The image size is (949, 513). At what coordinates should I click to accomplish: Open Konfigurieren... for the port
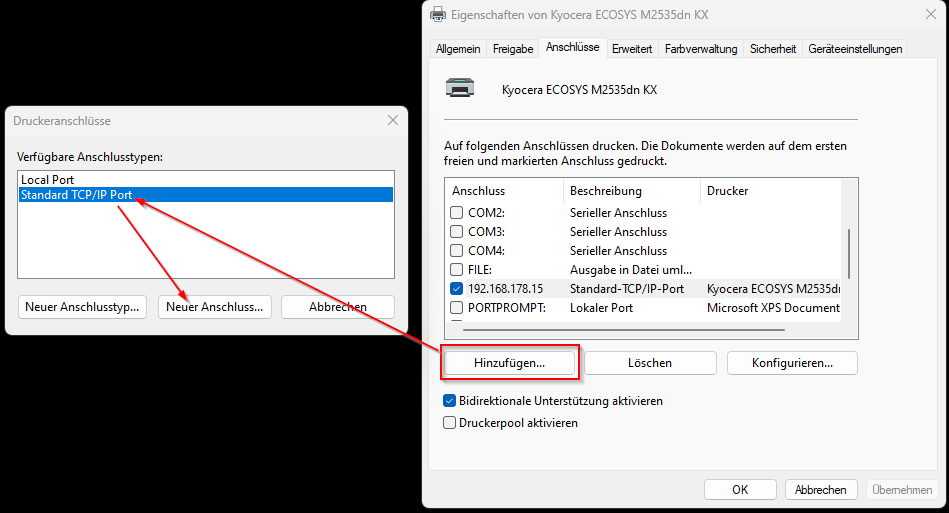[x=792, y=363]
